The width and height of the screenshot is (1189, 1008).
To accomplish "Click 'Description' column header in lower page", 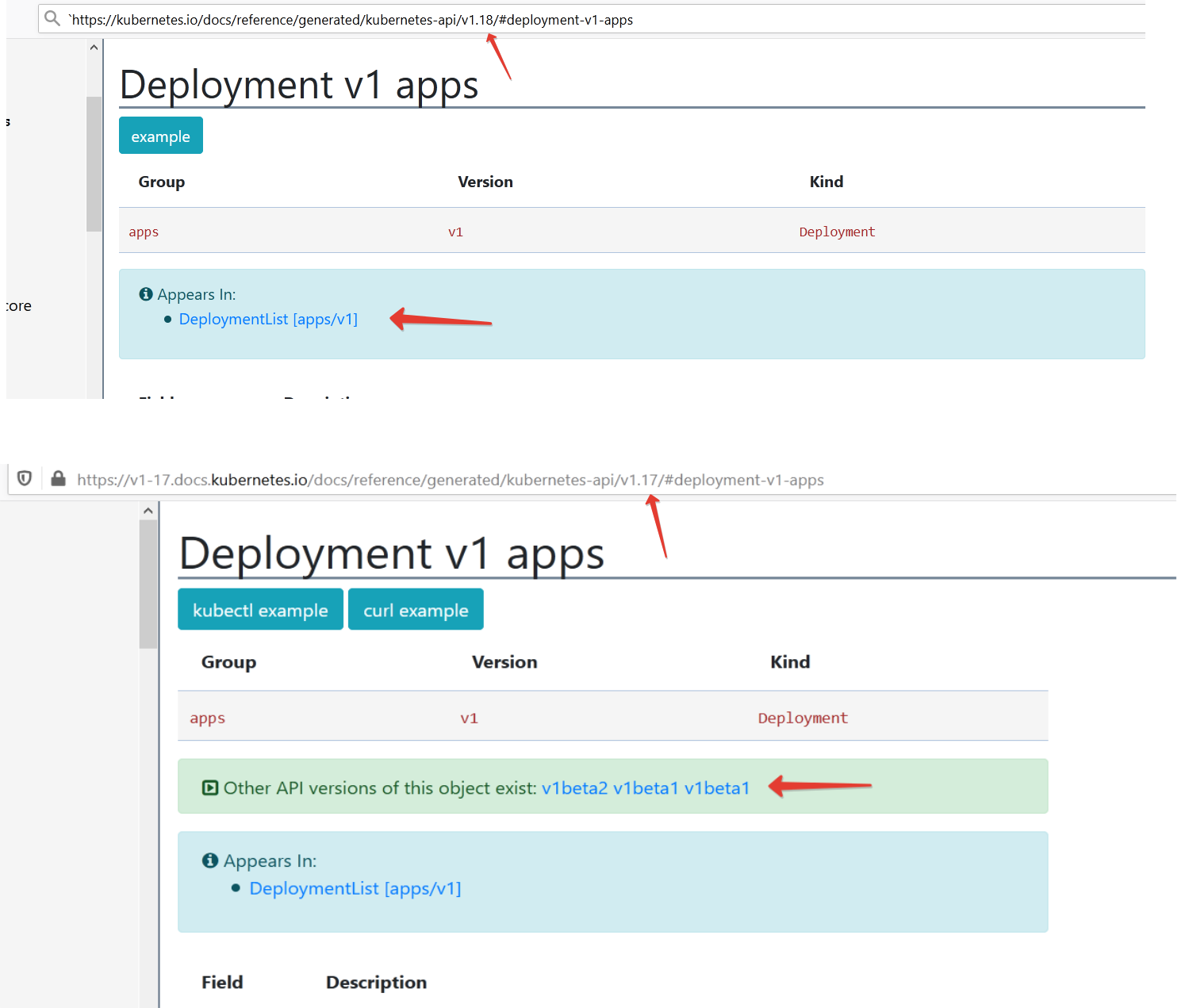I will pos(376,982).
